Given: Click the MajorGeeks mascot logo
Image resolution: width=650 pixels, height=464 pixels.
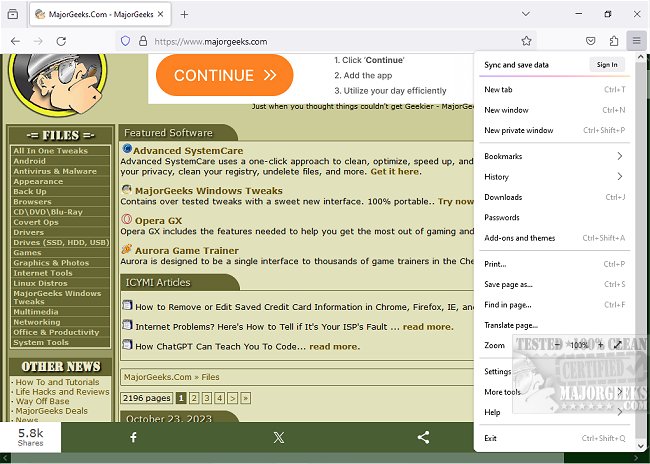Looking at the screenshot, I should (57, 83).
